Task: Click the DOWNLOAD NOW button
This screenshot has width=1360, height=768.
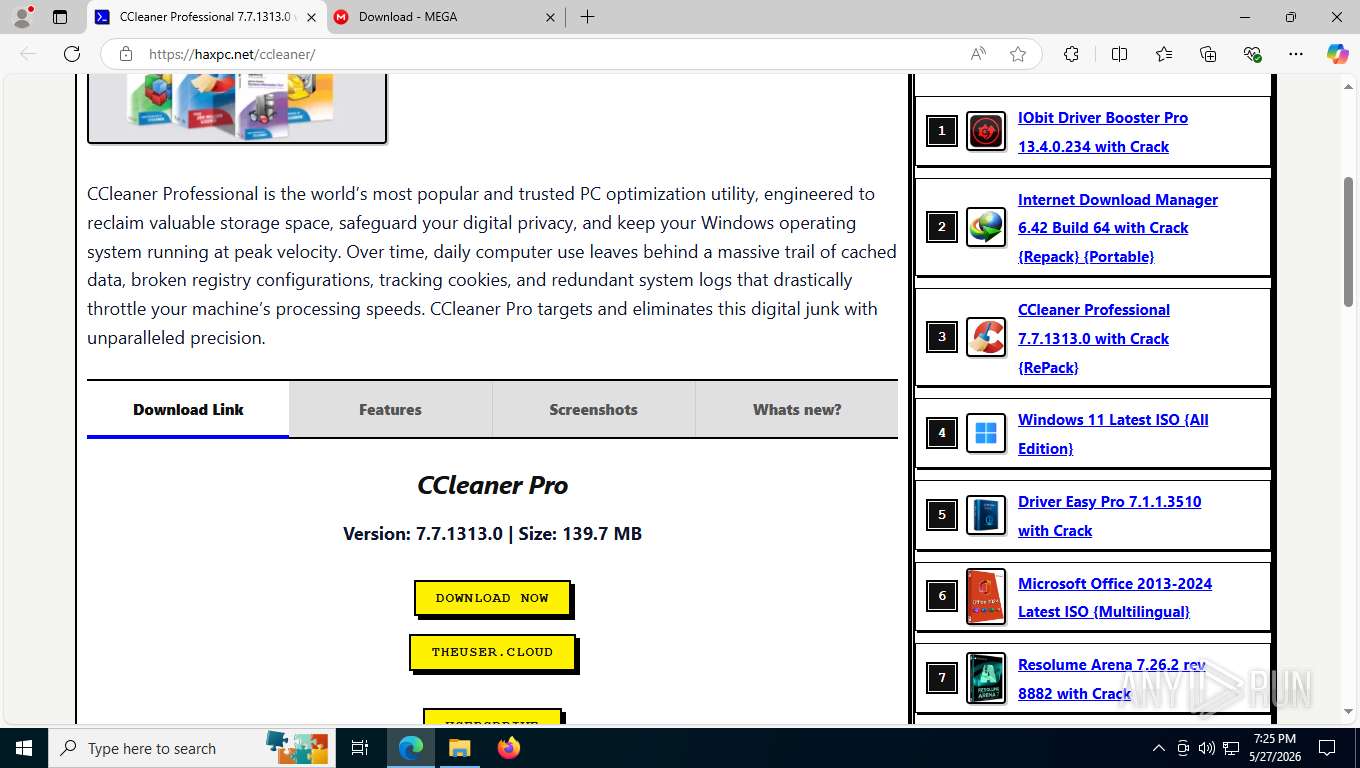Action: tap(492, 598)
